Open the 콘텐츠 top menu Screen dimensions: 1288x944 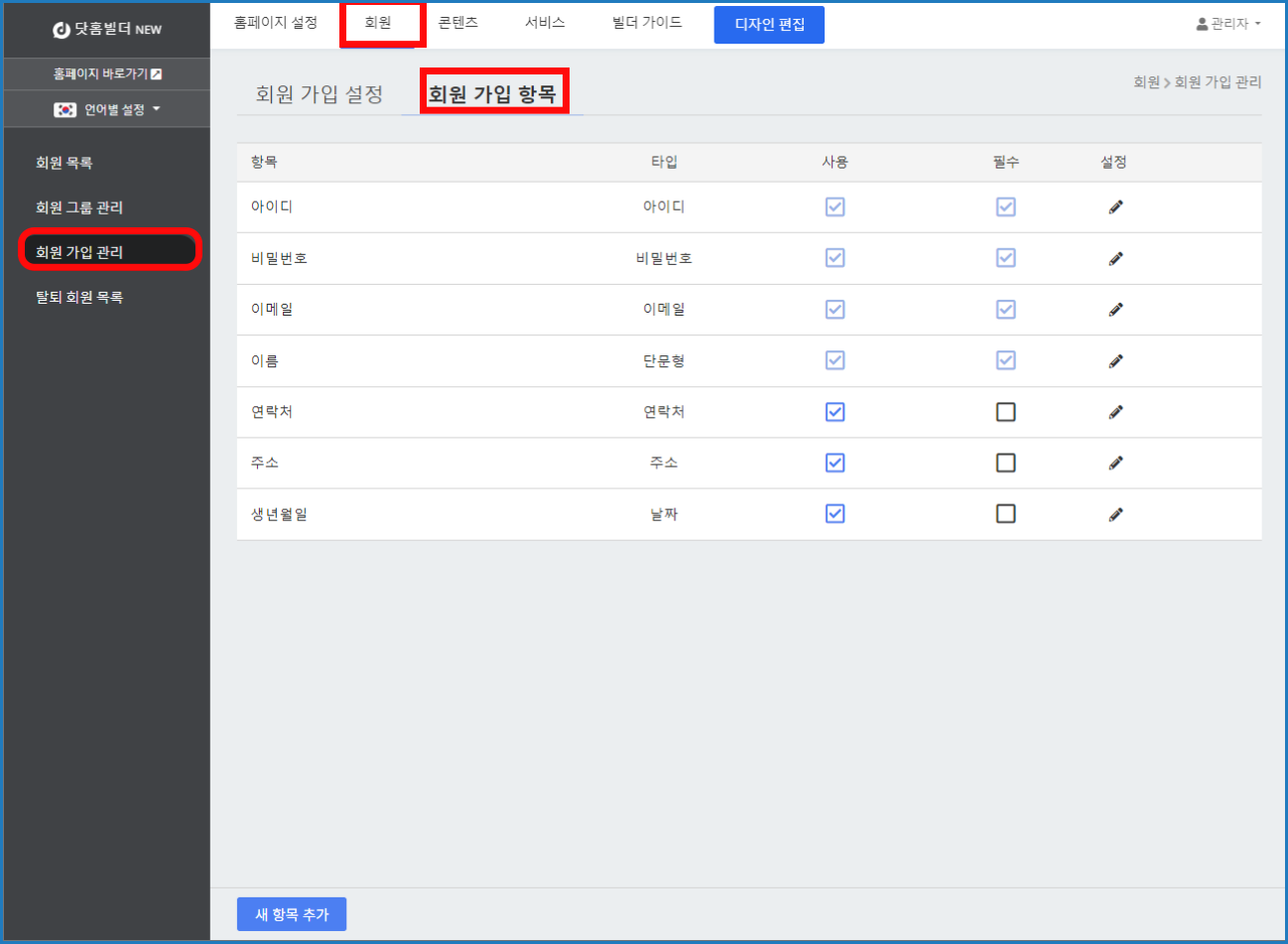(x=457, y=23)
